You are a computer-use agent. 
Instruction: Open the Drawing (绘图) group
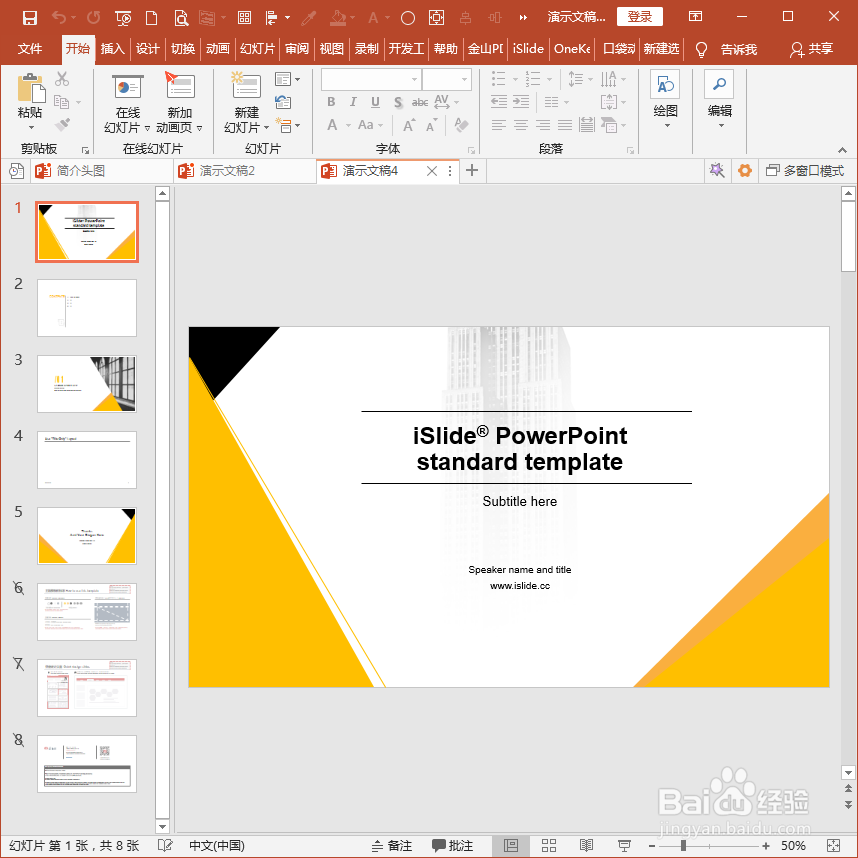pyautogui.click(x=665, y=100)
